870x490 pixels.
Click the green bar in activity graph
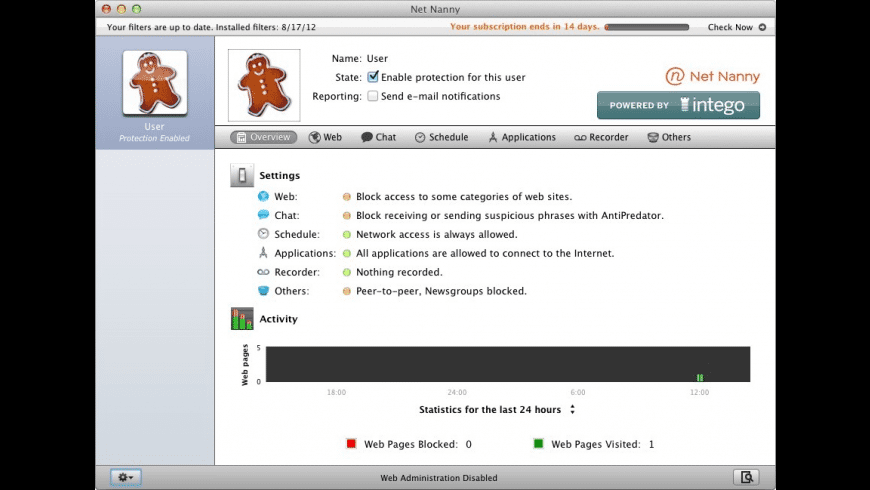[x=700, y=377]
